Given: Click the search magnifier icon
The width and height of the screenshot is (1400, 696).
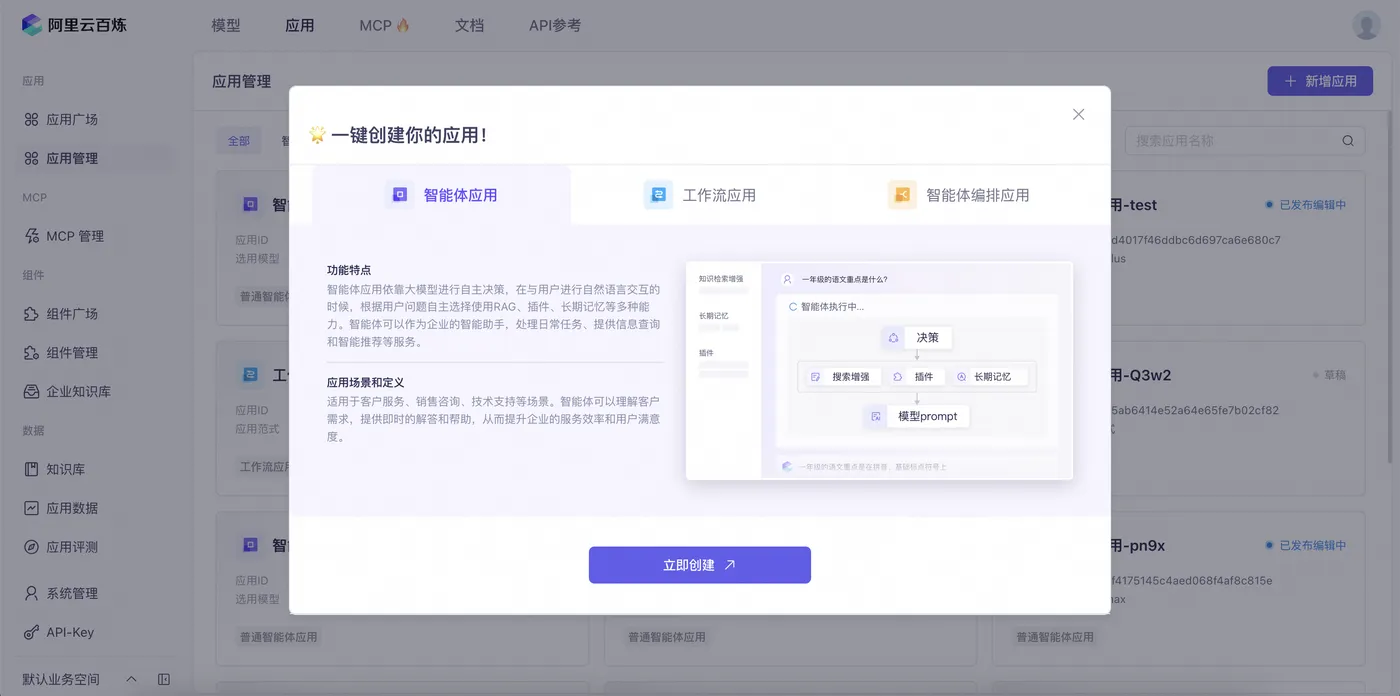Looking at the screenshot, I should (x=1348, y=141).
